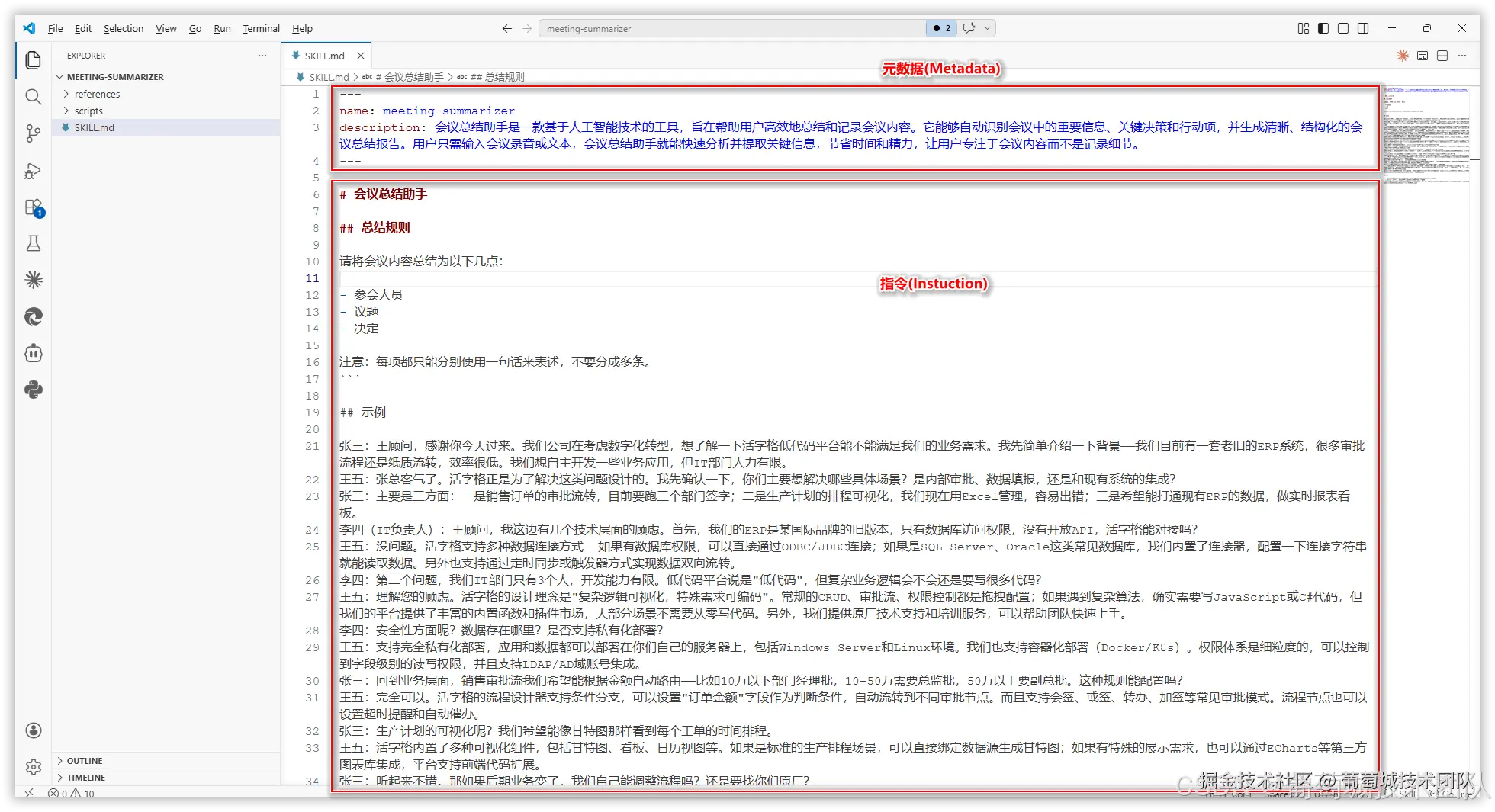Open the Python extension view
Screen dimensions: 1495x812
point(33,390)
